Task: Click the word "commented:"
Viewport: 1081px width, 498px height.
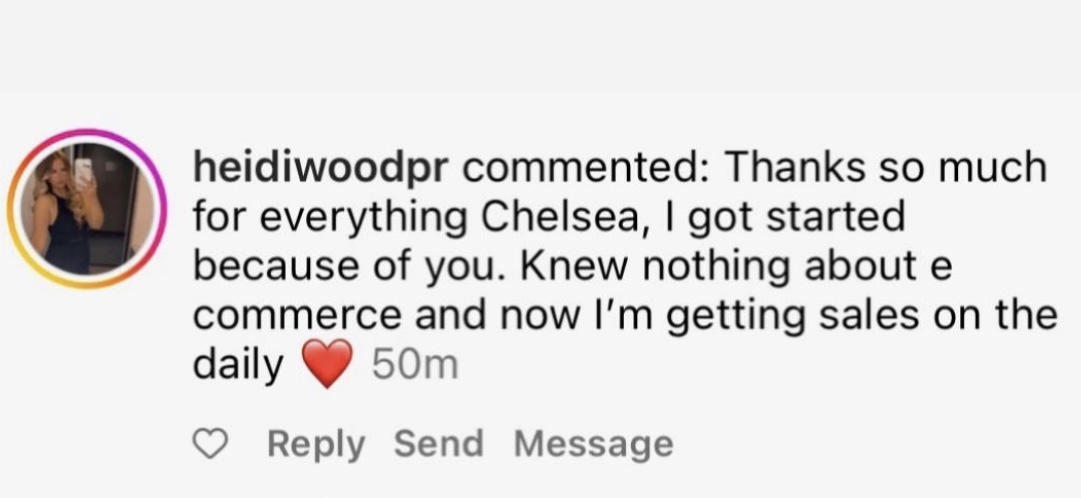Action: 585,168
